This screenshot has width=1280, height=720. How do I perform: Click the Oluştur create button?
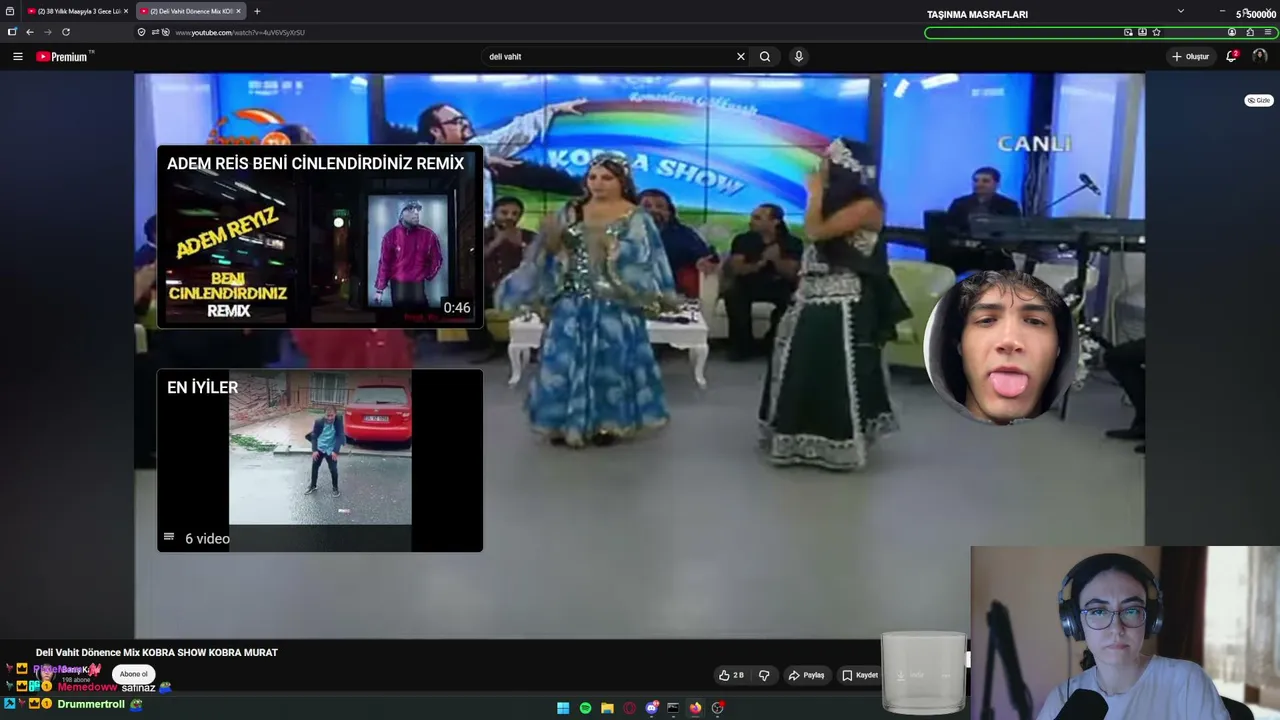pyautogui.click(x=1190, y=57)
